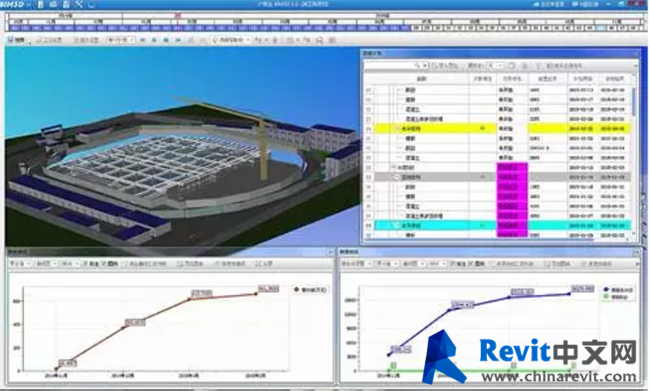The width and height of the screenshot is (650, 391).
Task: Click the search-like icon near the toolbar's end
Action: (x=319, y=40)
